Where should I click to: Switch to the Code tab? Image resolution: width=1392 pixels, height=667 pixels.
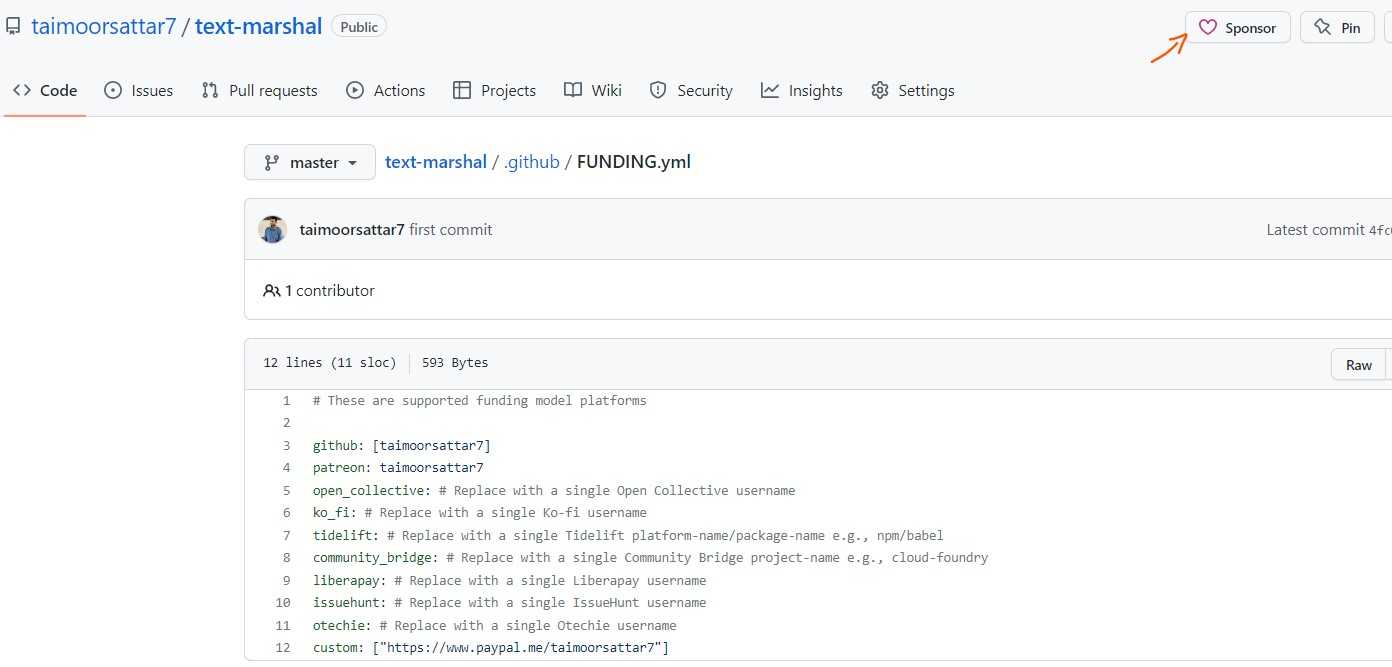pos(45,91)
